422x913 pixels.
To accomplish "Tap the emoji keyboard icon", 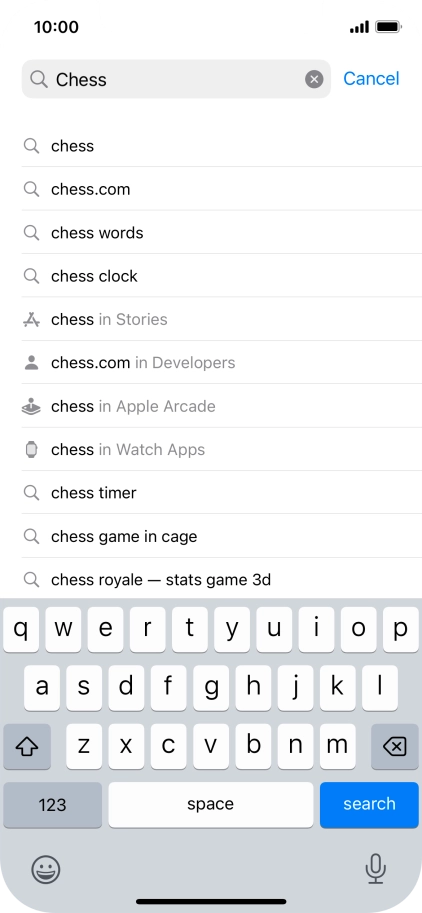I will click(x=45, y=869).
